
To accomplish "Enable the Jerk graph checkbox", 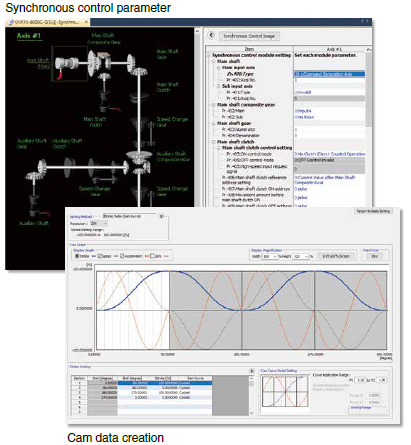I will 152,256.
